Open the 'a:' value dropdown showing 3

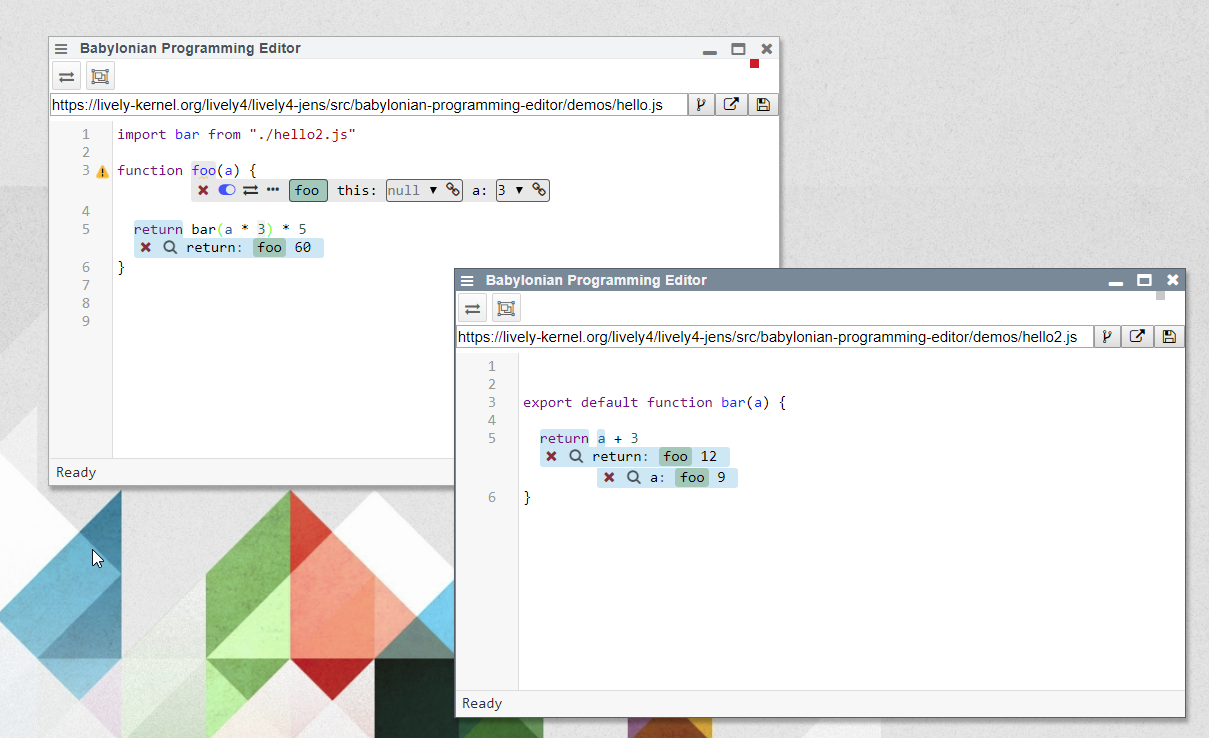[510, 190]
